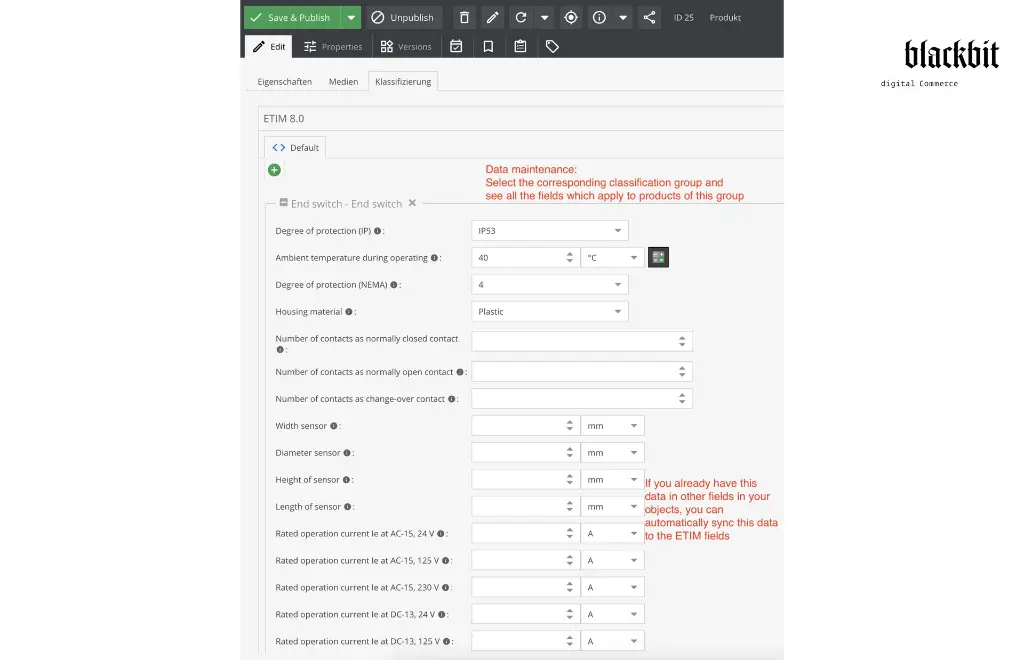Click change-over contact stepper arrows
This screenshot has width=1024, height=660.
(682, 398)
